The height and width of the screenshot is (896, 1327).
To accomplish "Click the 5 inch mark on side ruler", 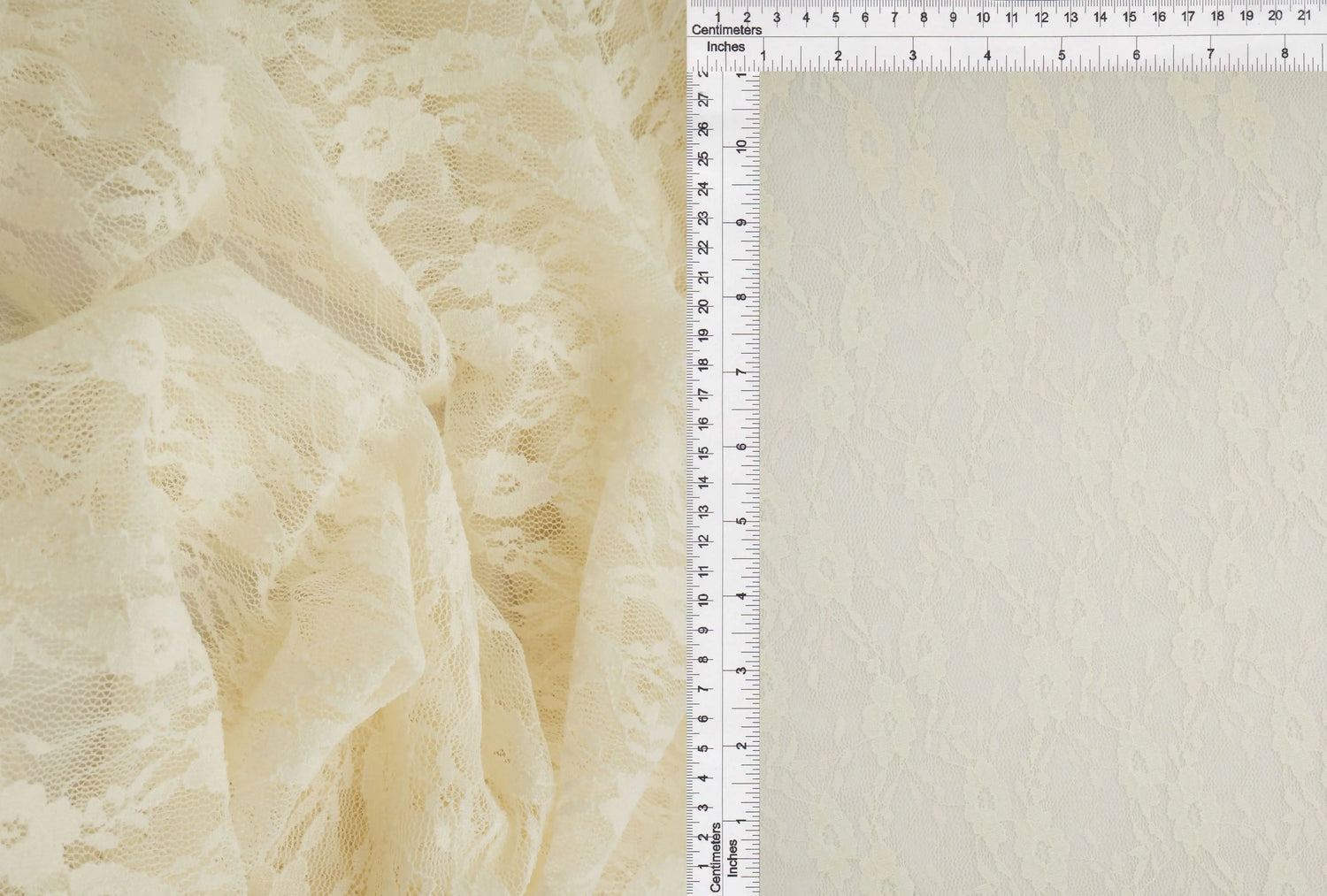I will (741, 521).
